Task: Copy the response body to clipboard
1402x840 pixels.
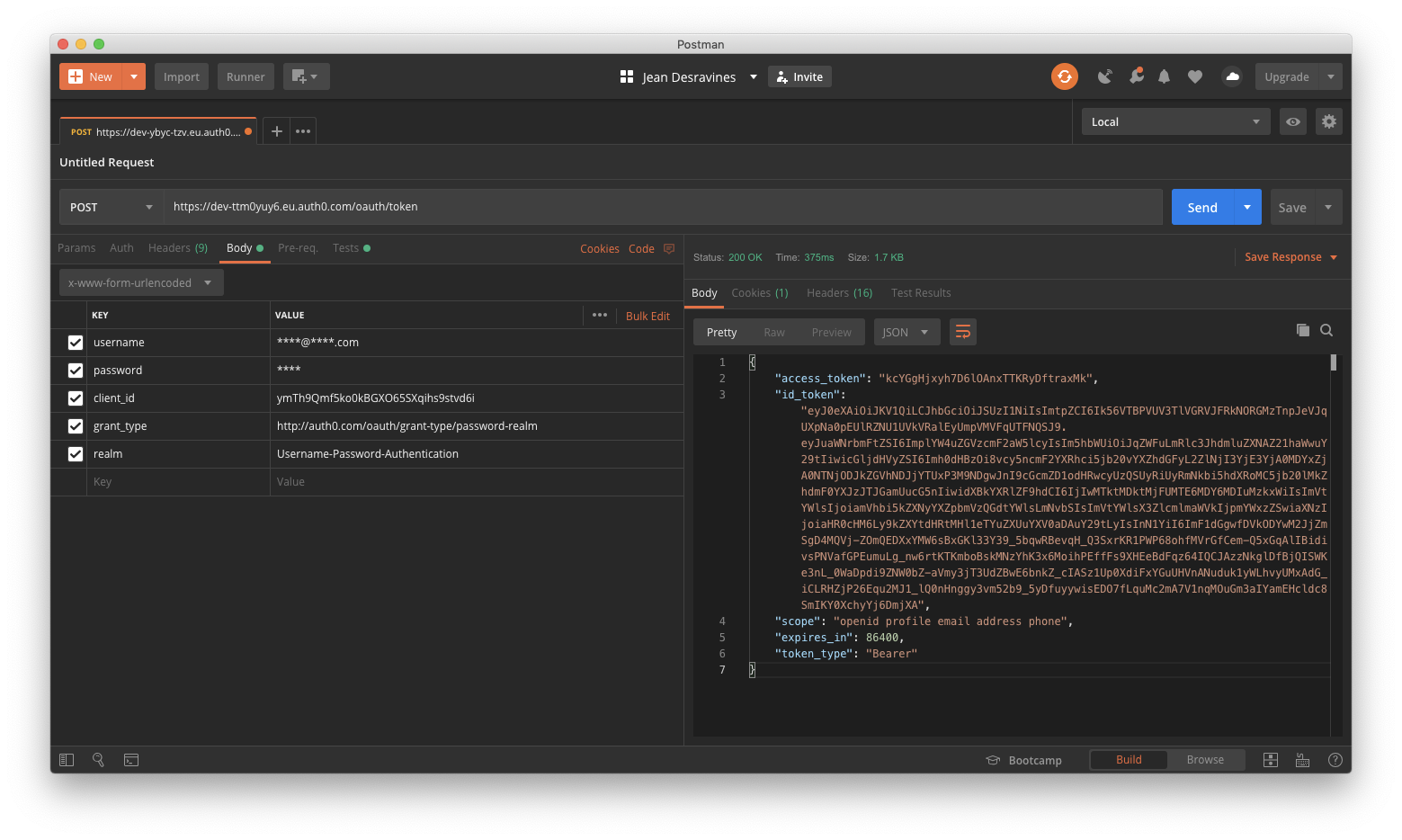Action: [1302, 330]
